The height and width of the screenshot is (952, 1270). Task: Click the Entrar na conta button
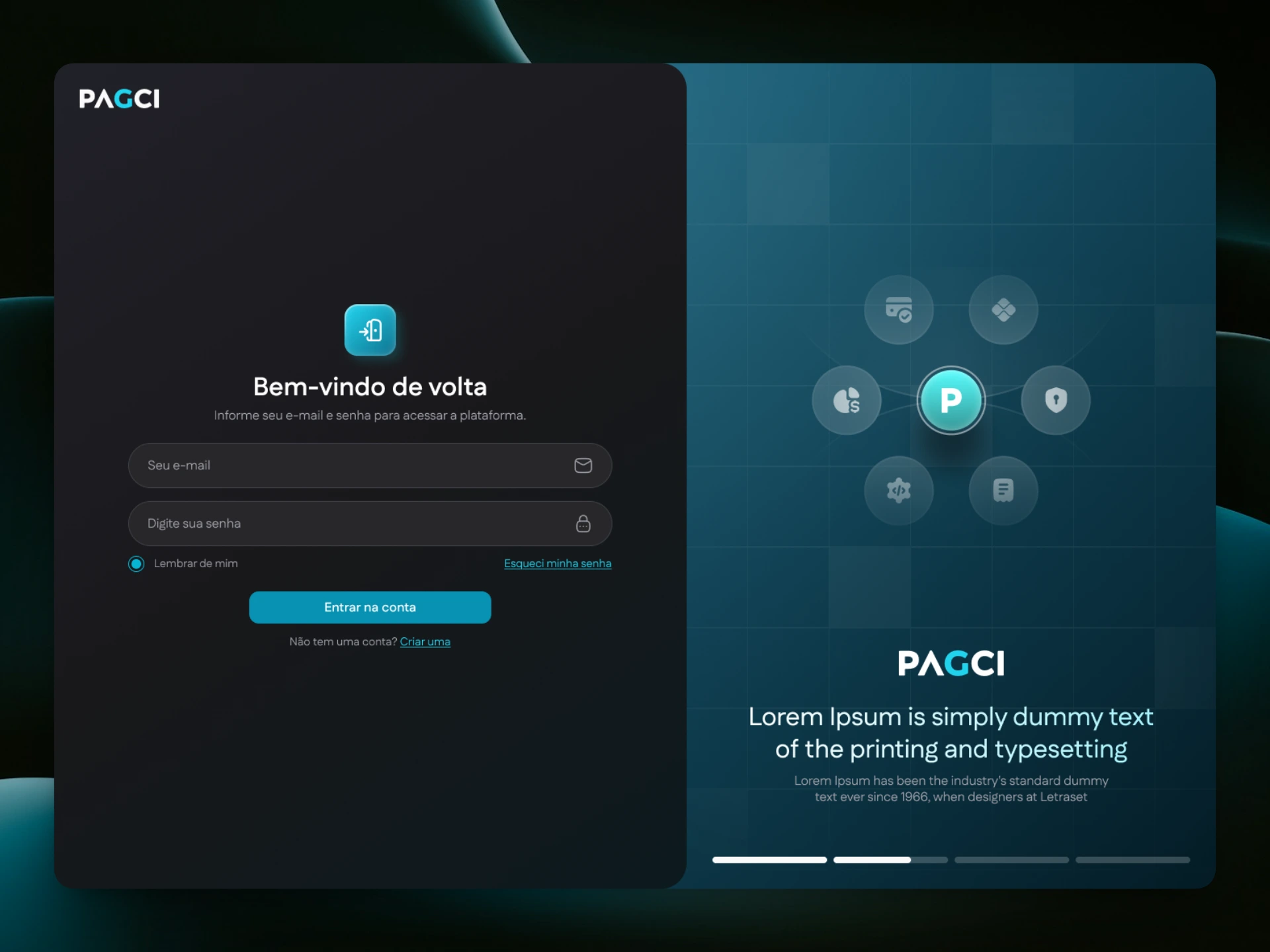coord(370,608)
